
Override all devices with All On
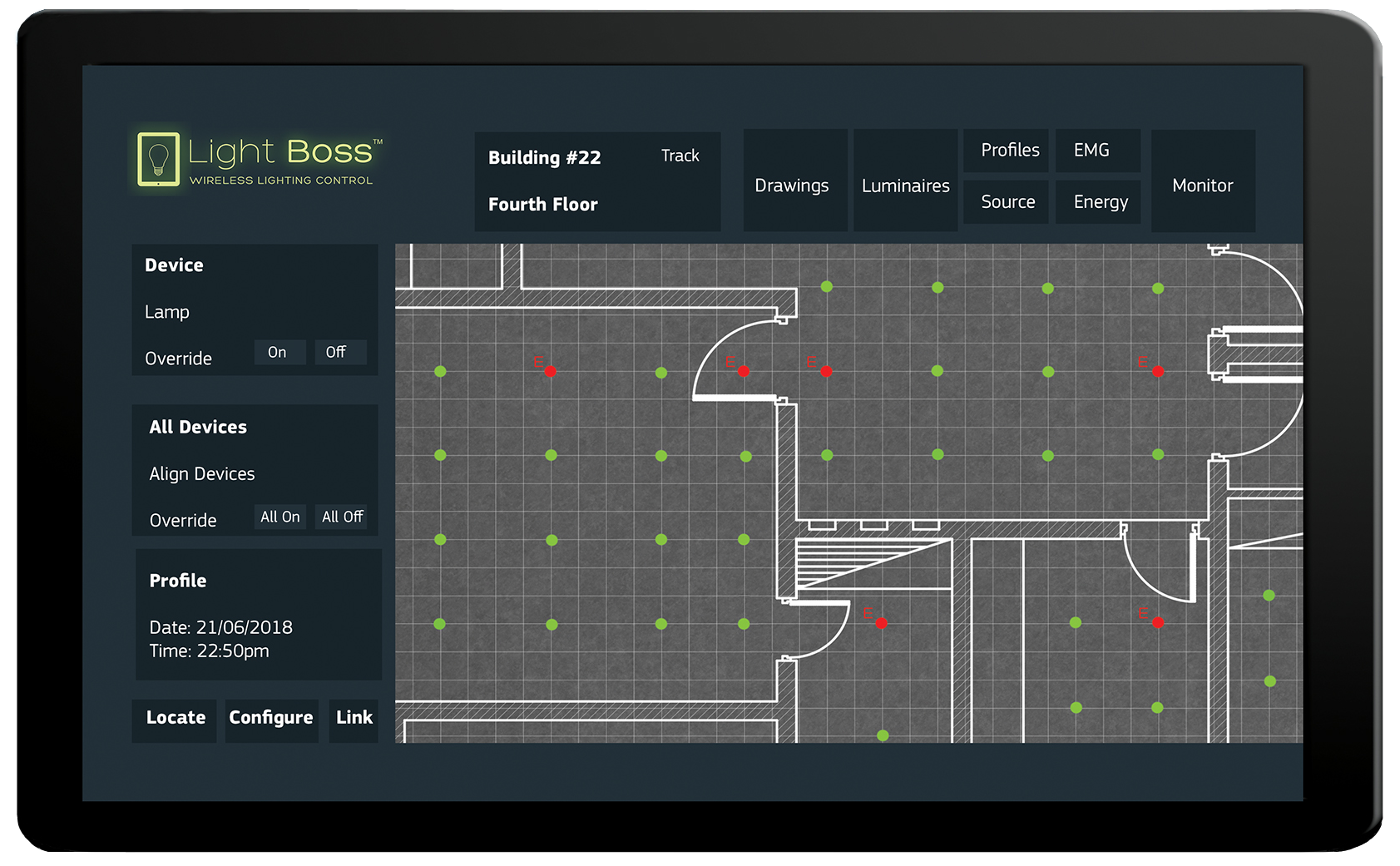[x=280, y=517]
